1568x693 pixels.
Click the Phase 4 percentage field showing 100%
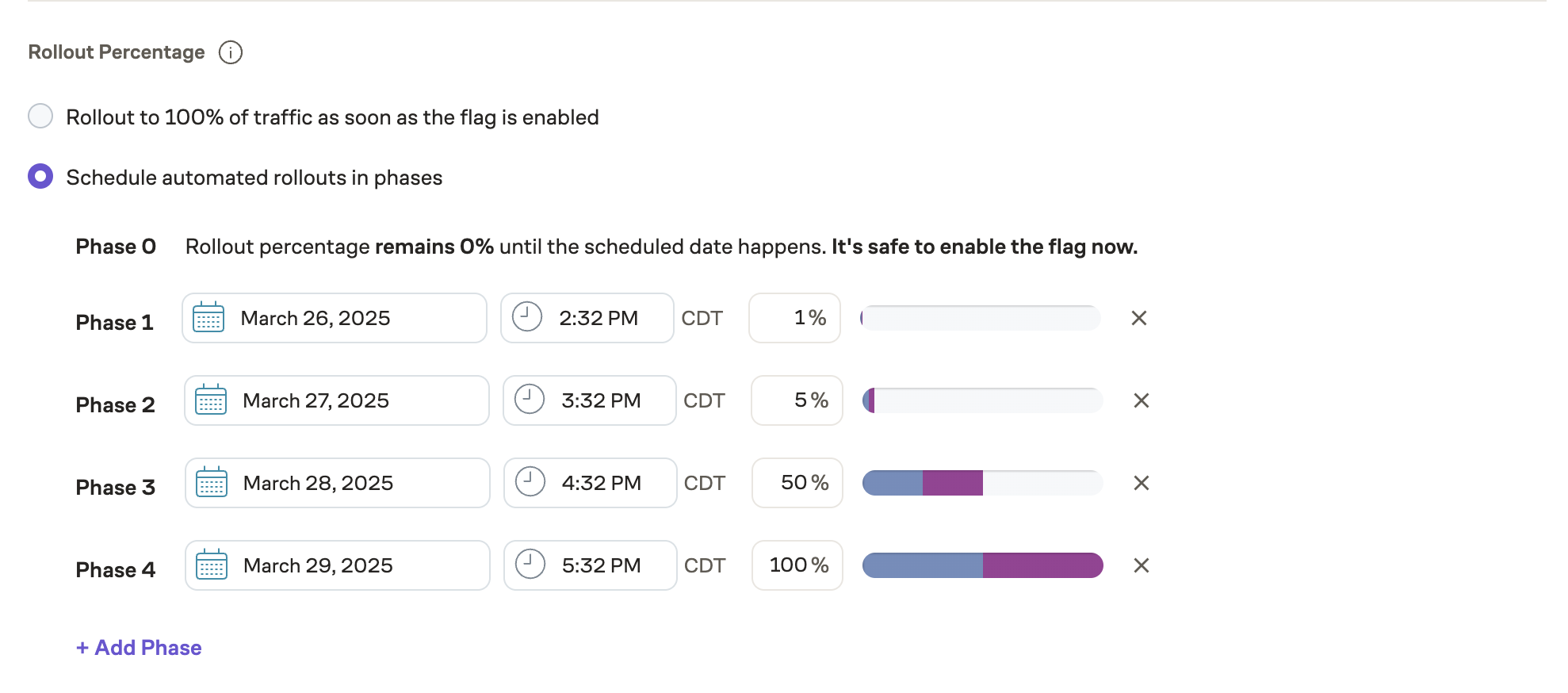[x=797, y=565]
